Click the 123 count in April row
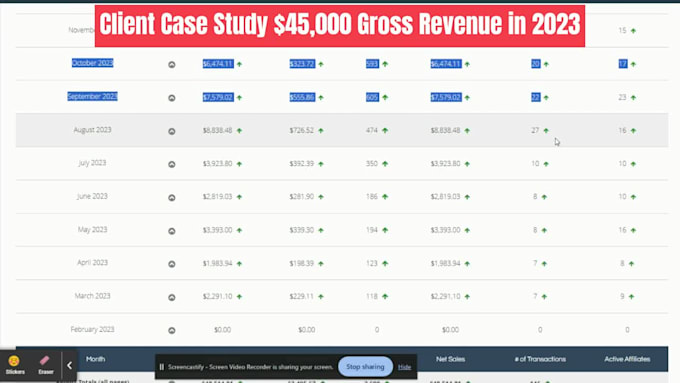The height and width of the screenshot is (383, 680). pyautogui.click(x=372, y=263)
